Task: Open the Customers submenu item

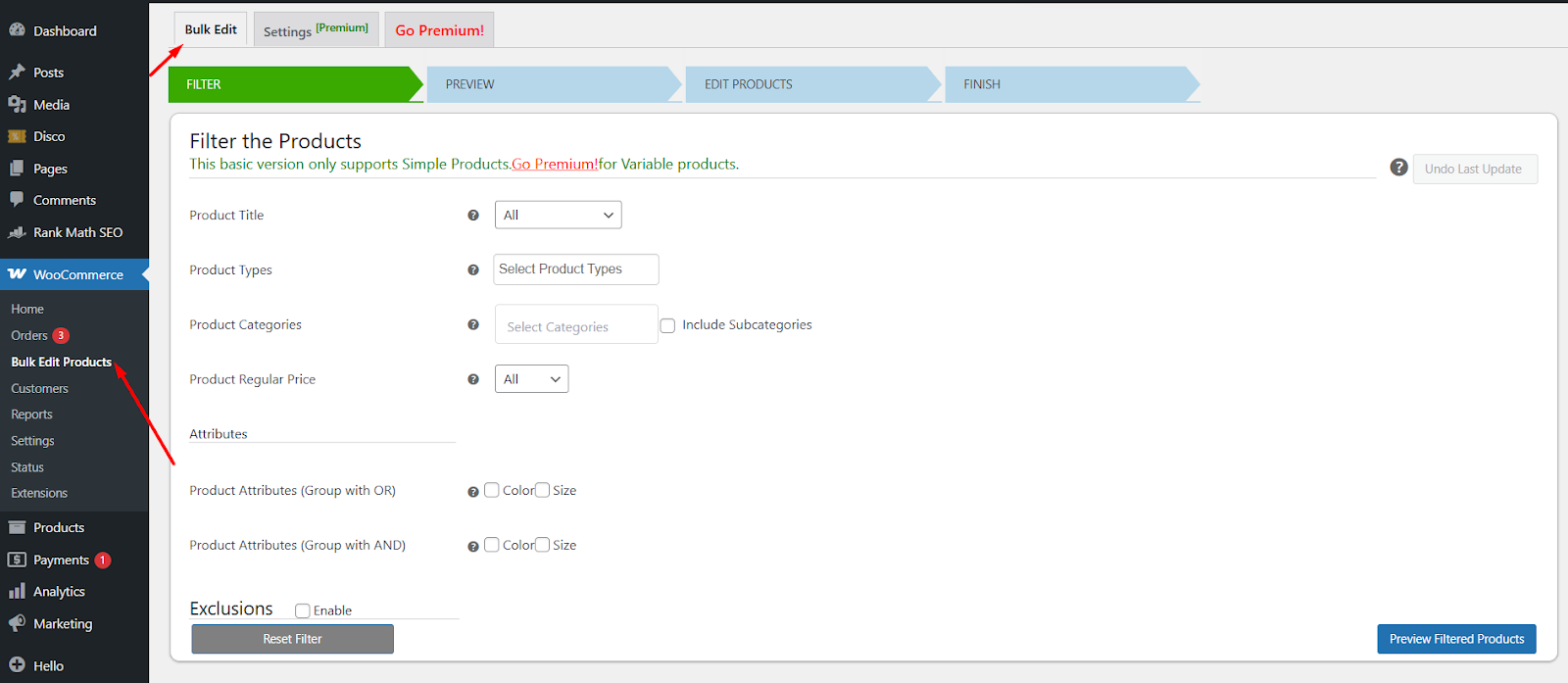Action: [x=39, y=388]
